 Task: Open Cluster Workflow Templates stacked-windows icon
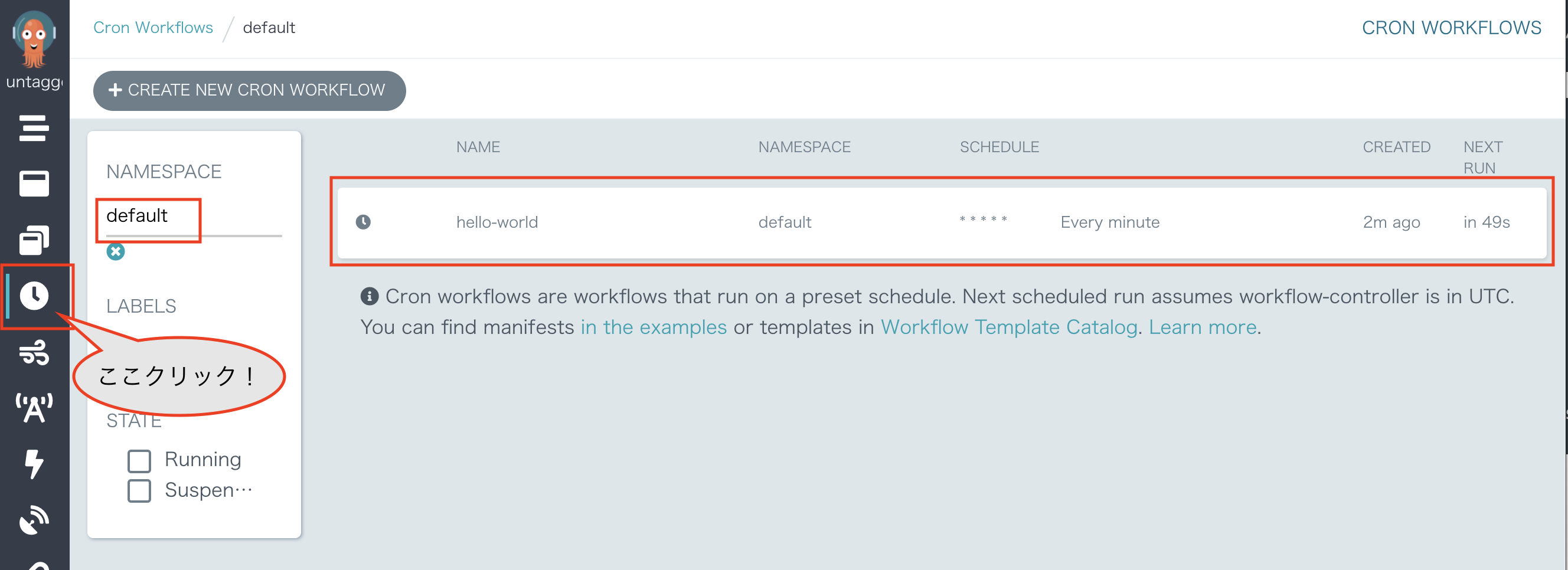point(34,240)
